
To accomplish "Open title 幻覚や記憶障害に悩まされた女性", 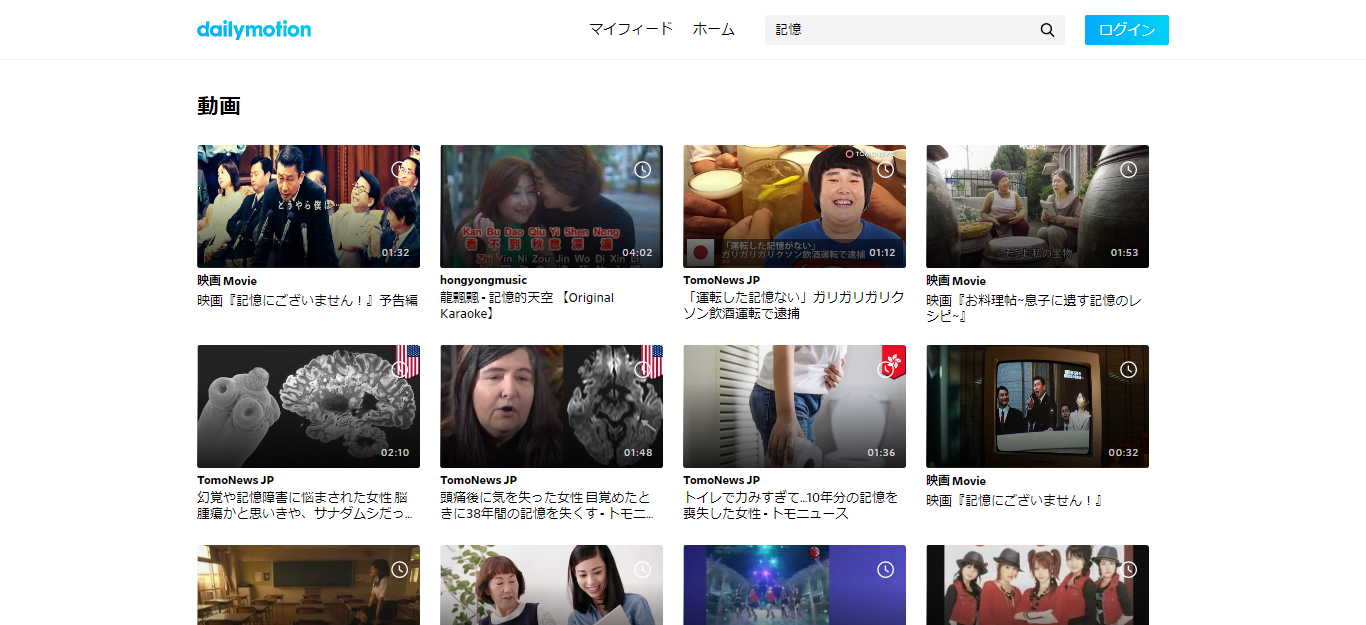I will click(305, 506).
